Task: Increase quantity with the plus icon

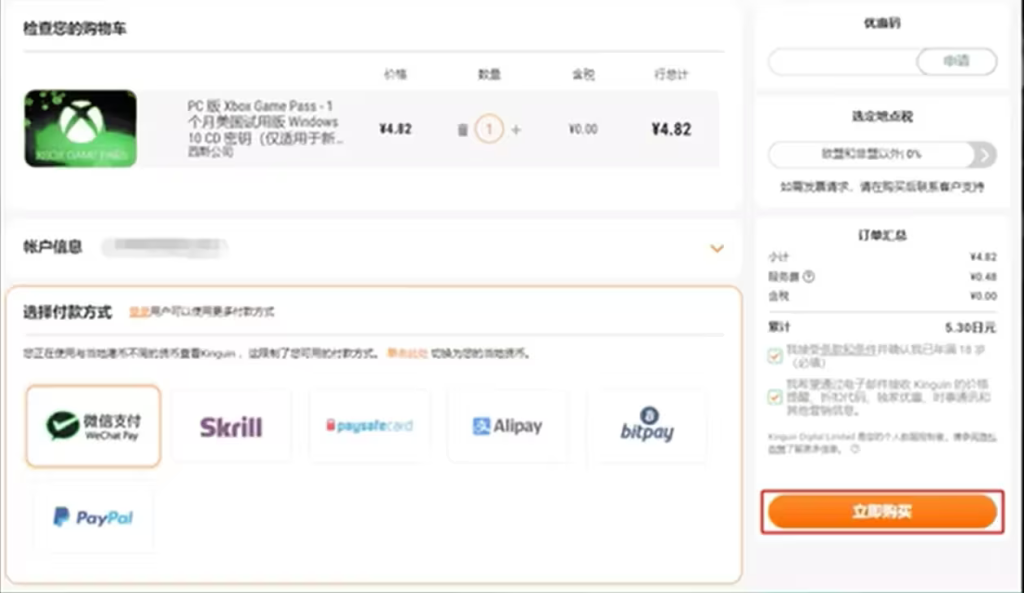Action: [516, 129]
